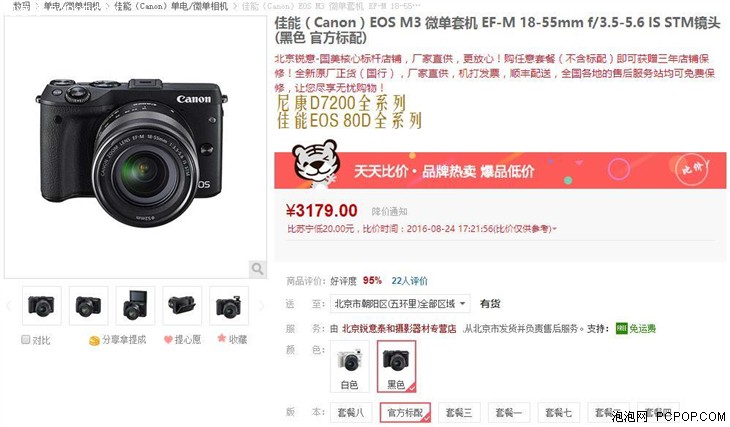Click the heart icon for 提心愿

pyautogui.click(x=168, y=340)
